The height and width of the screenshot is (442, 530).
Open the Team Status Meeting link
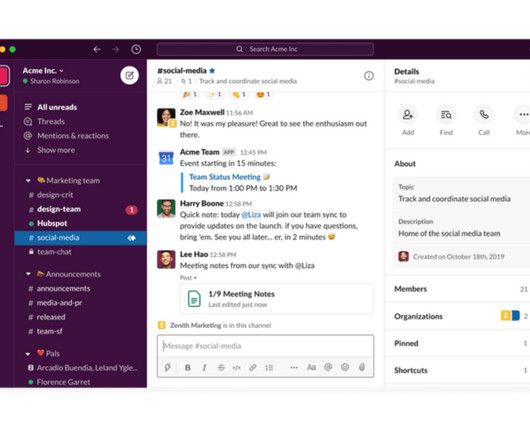(225, 177)
